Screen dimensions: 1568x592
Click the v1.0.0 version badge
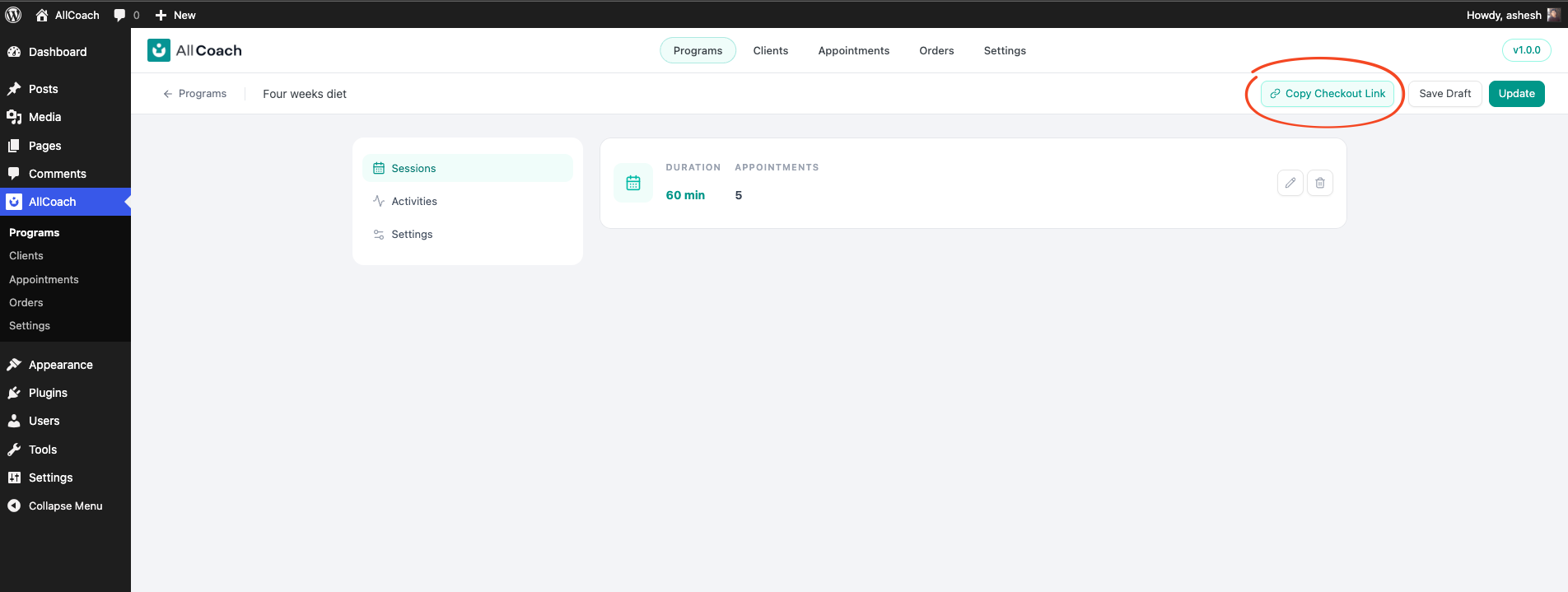[x=1527, y=50]
